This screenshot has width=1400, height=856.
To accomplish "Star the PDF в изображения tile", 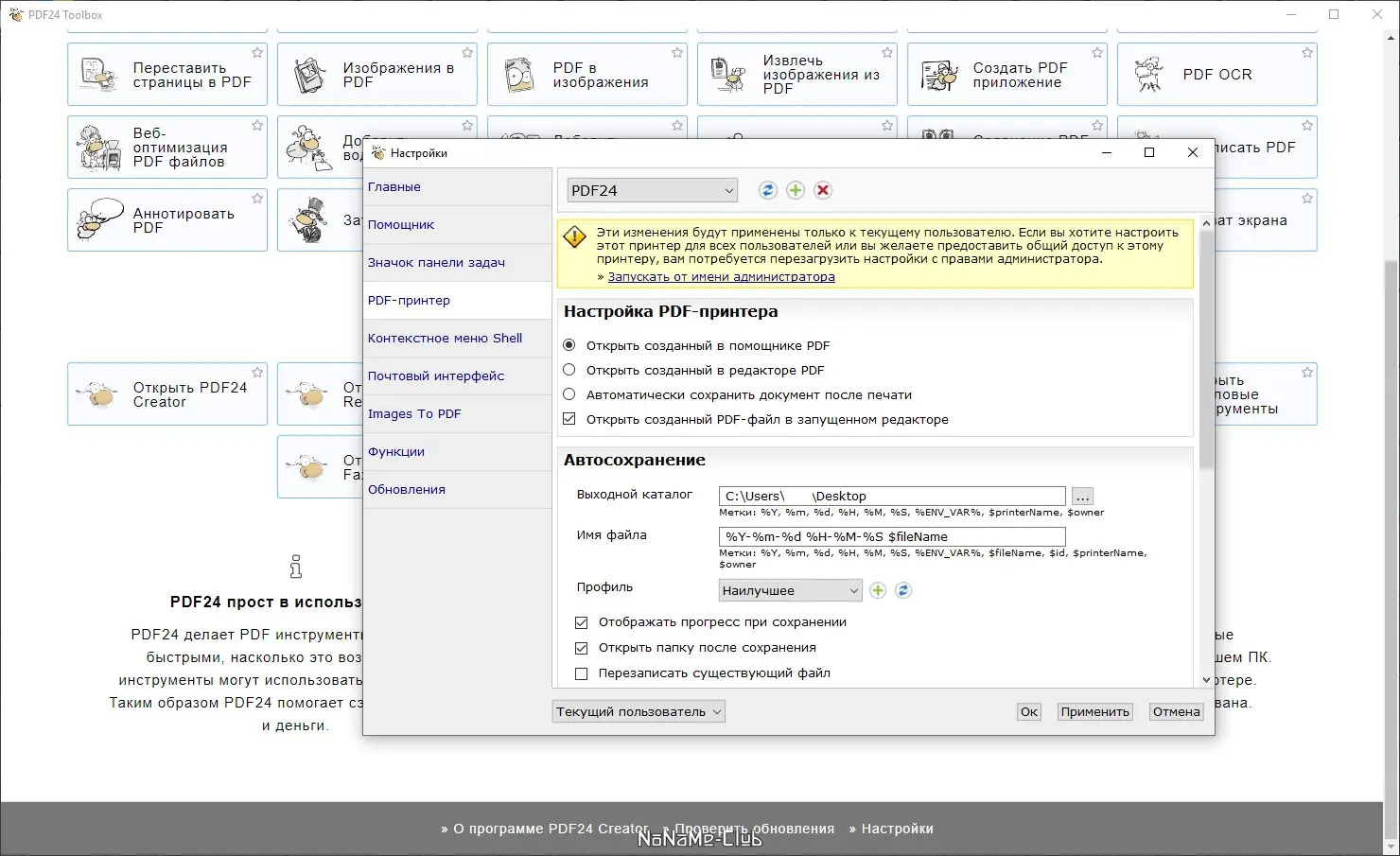I will pyautogui.click(x=677, y=53).
